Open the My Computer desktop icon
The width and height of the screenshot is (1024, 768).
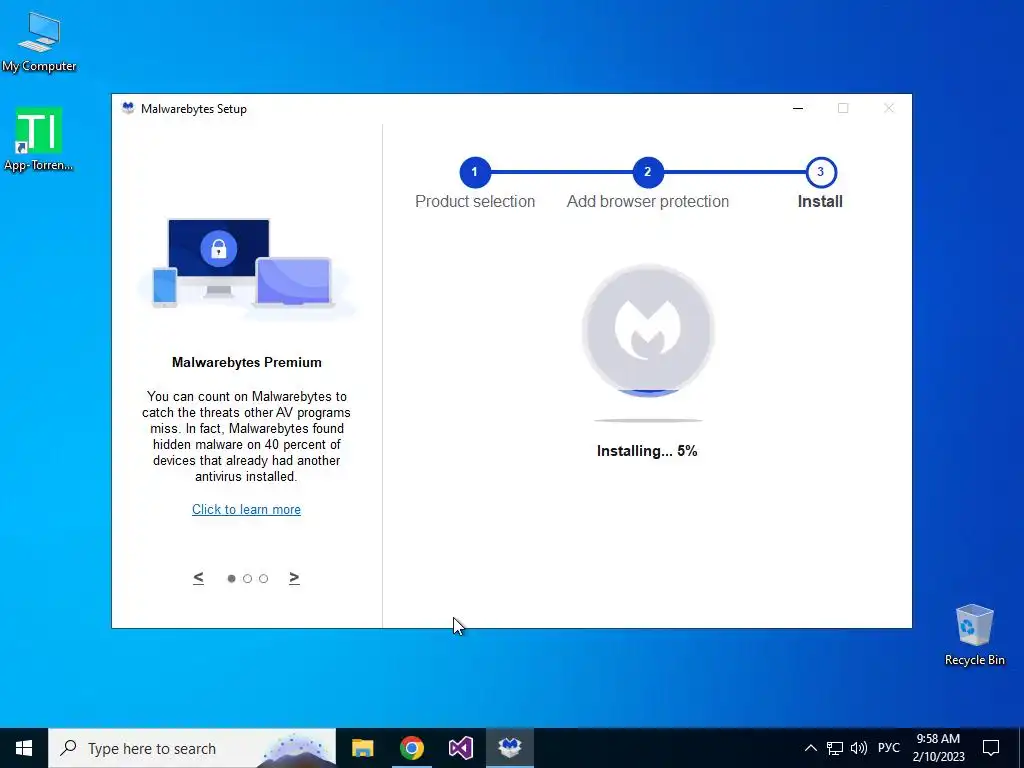39,42
